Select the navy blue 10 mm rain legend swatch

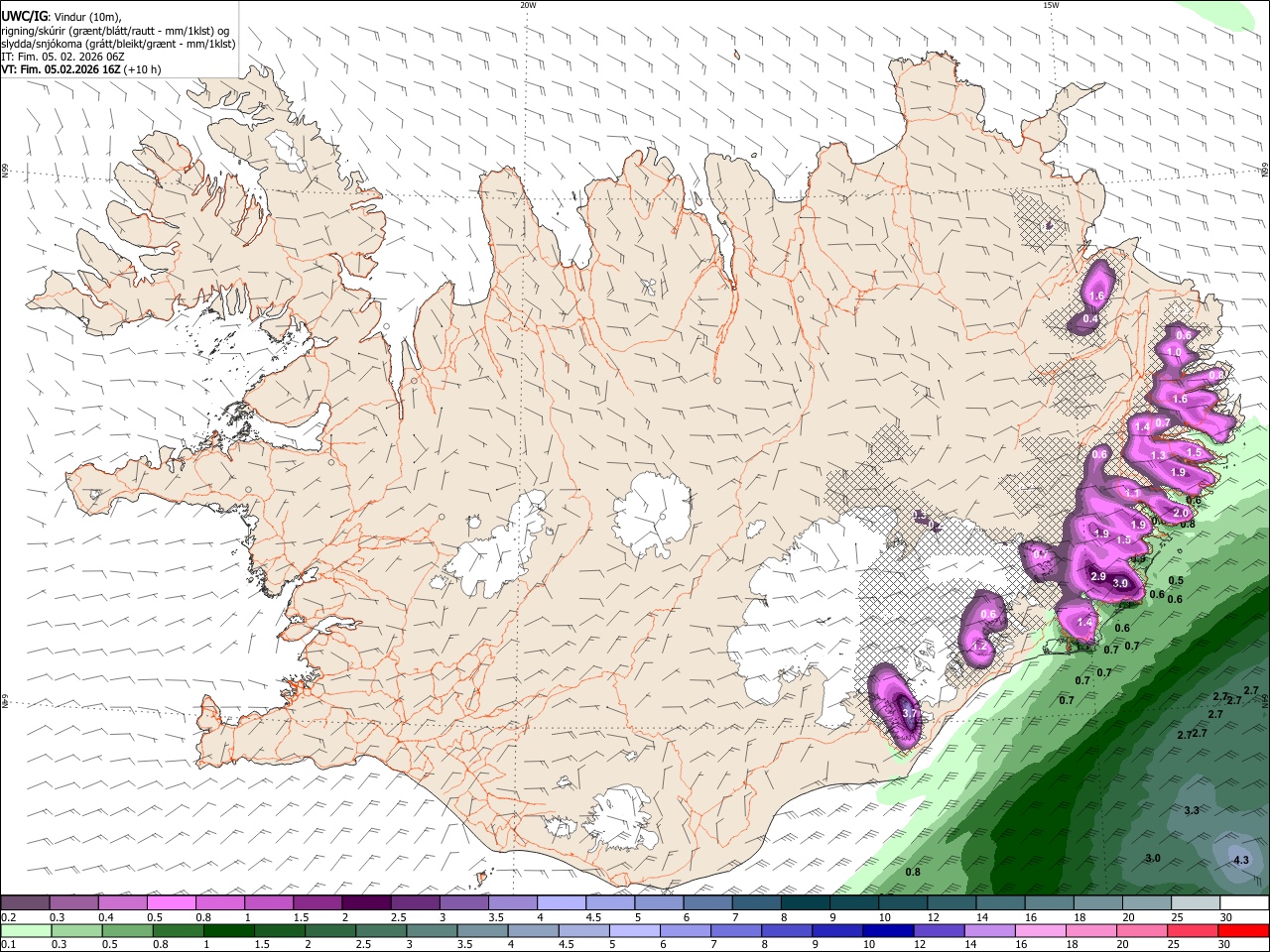tap(886, 931)
